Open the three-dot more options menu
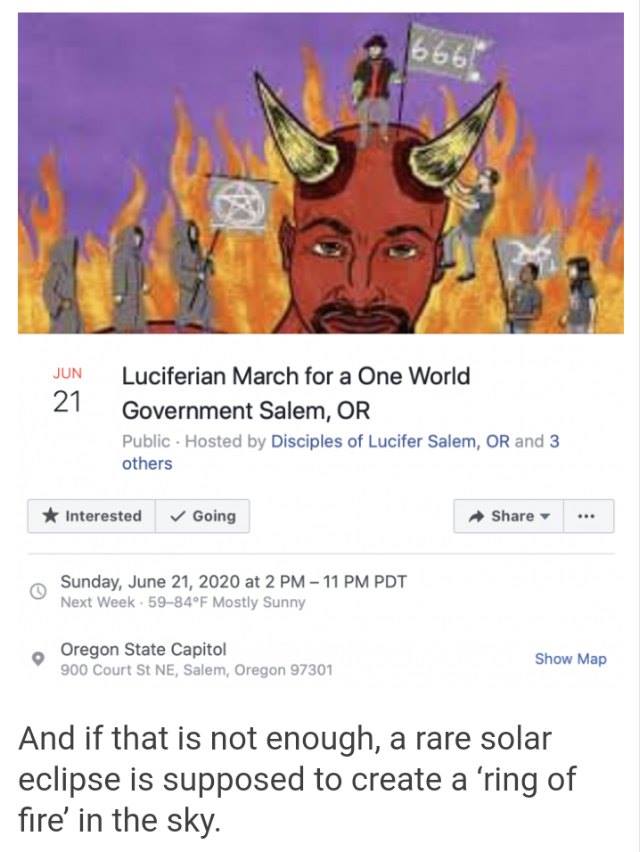This screenshot has height=852, width=640. (x=587, y=516)
